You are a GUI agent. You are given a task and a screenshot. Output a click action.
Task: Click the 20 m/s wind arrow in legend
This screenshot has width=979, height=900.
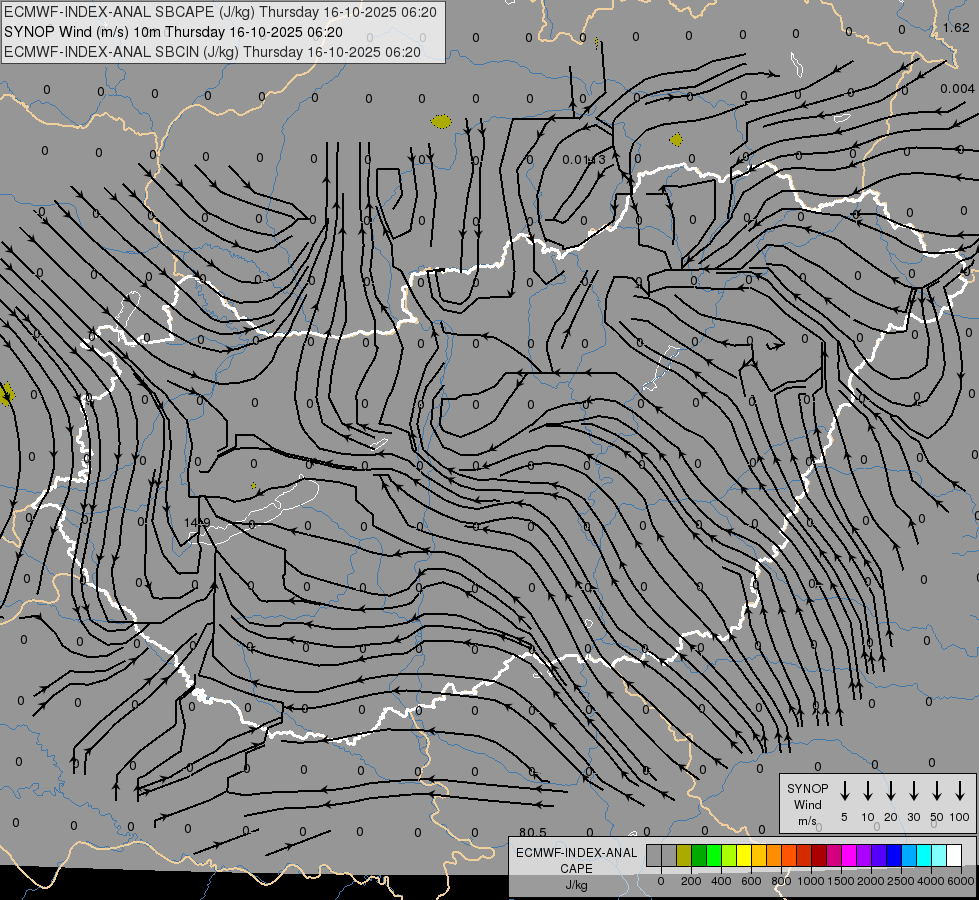coord(890,791)
